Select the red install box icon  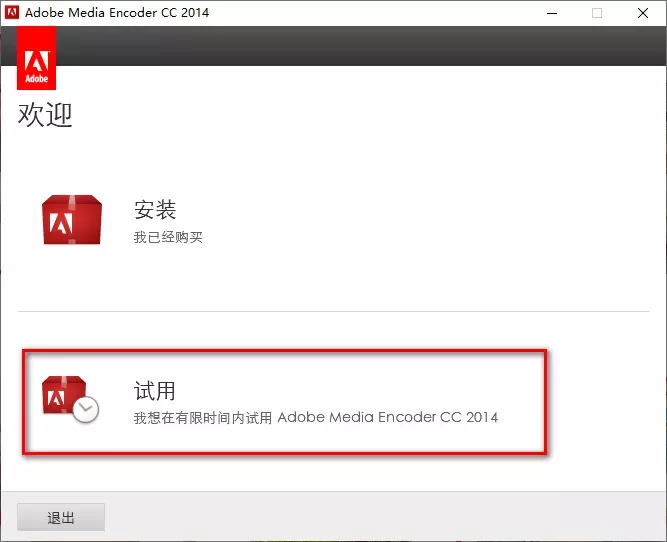tap(71, 220)
